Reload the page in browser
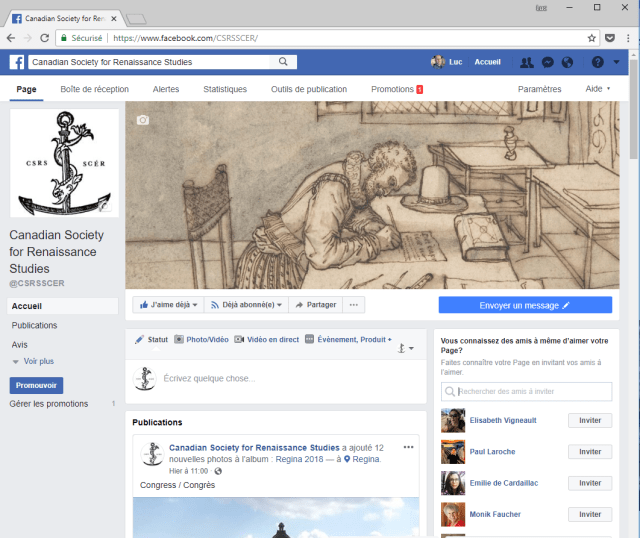The image size is (640, 538). (44, 38)
